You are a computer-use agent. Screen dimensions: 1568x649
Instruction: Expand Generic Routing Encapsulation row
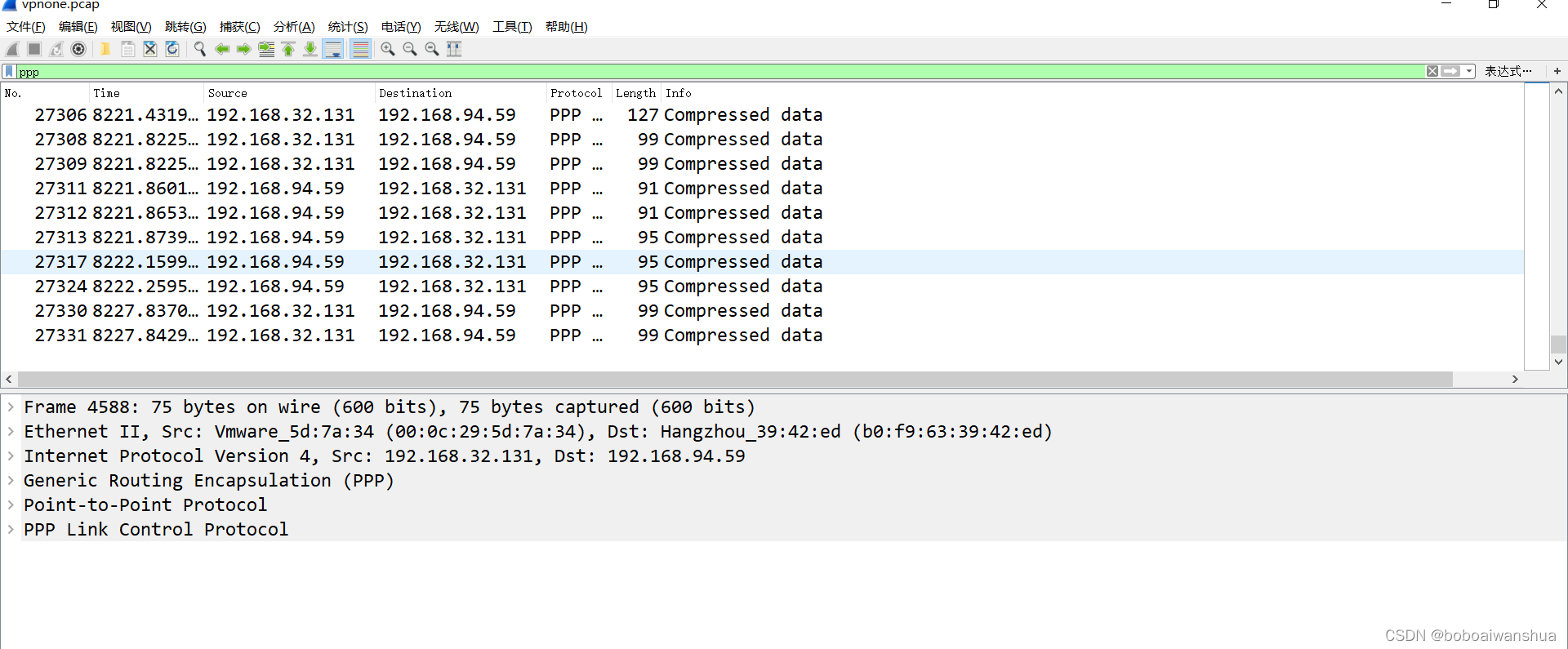pyautogui.click(x=11, y=480)
